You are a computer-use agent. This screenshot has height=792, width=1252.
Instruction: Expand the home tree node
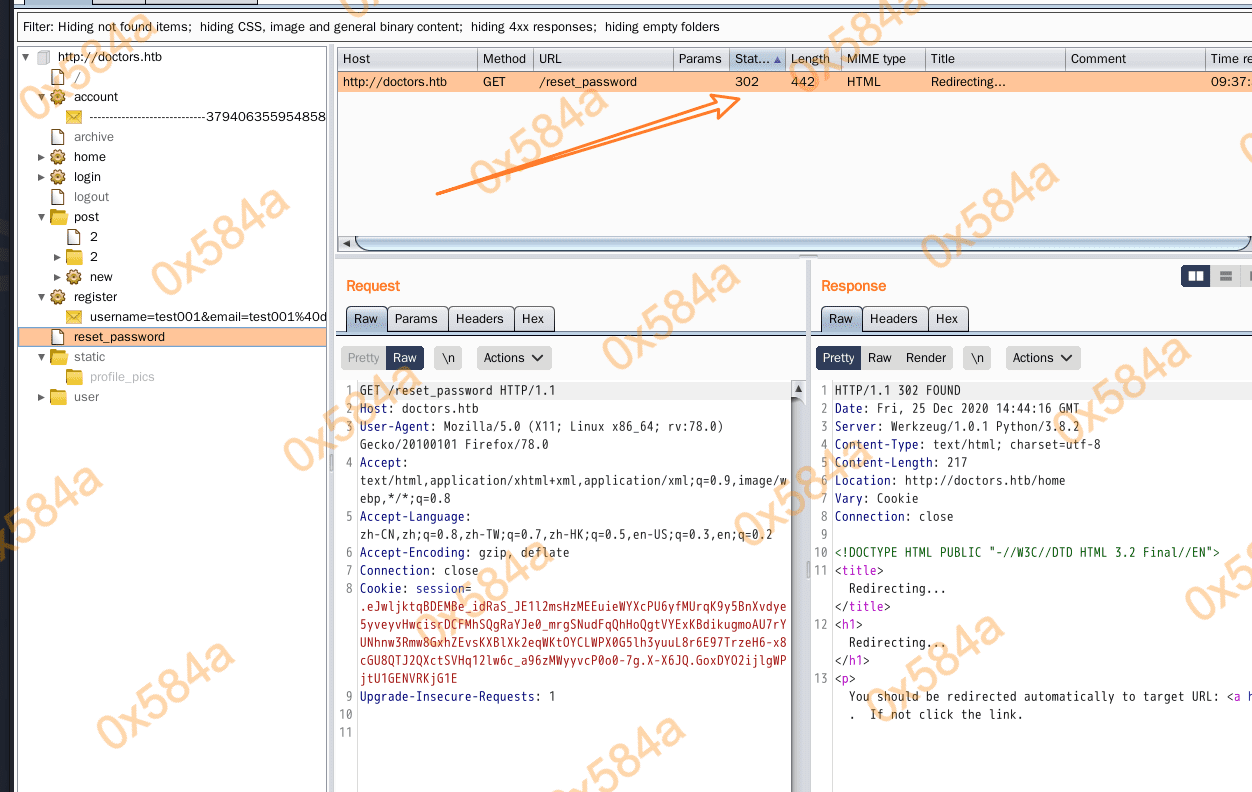tap(41, 157)
